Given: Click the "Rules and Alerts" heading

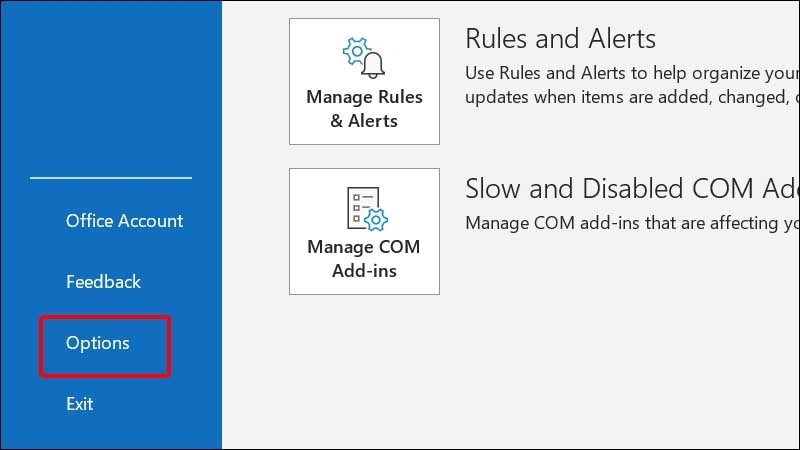Looking at the screenshot, I should coord(560,38).
